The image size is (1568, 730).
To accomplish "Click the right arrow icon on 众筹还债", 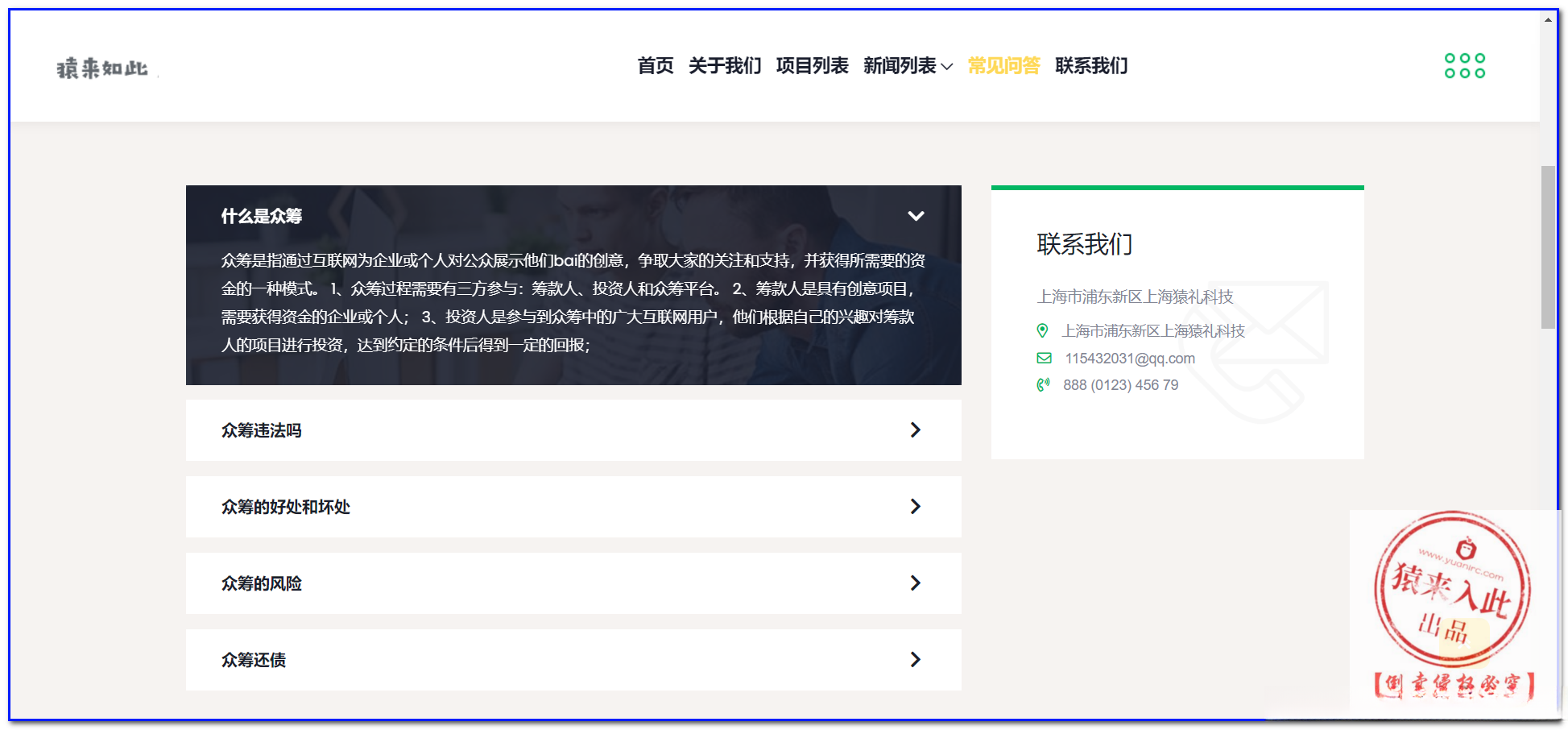I will click(915, 659).
